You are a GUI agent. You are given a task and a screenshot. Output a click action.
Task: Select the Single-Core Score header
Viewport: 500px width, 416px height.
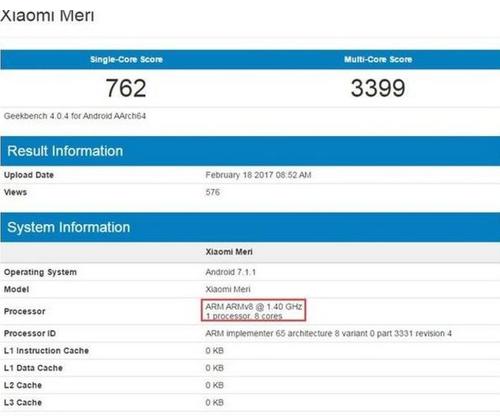(126, 59)
